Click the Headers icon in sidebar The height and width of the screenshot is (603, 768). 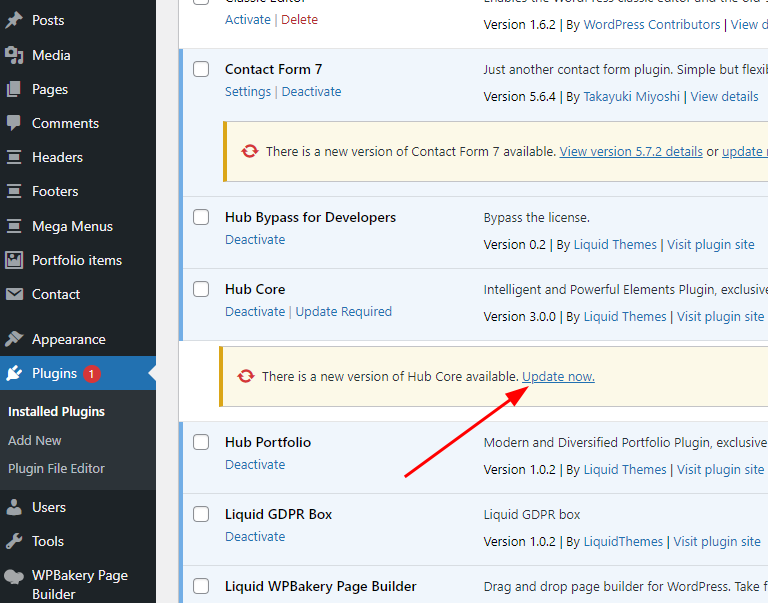[x=14, y=157]
